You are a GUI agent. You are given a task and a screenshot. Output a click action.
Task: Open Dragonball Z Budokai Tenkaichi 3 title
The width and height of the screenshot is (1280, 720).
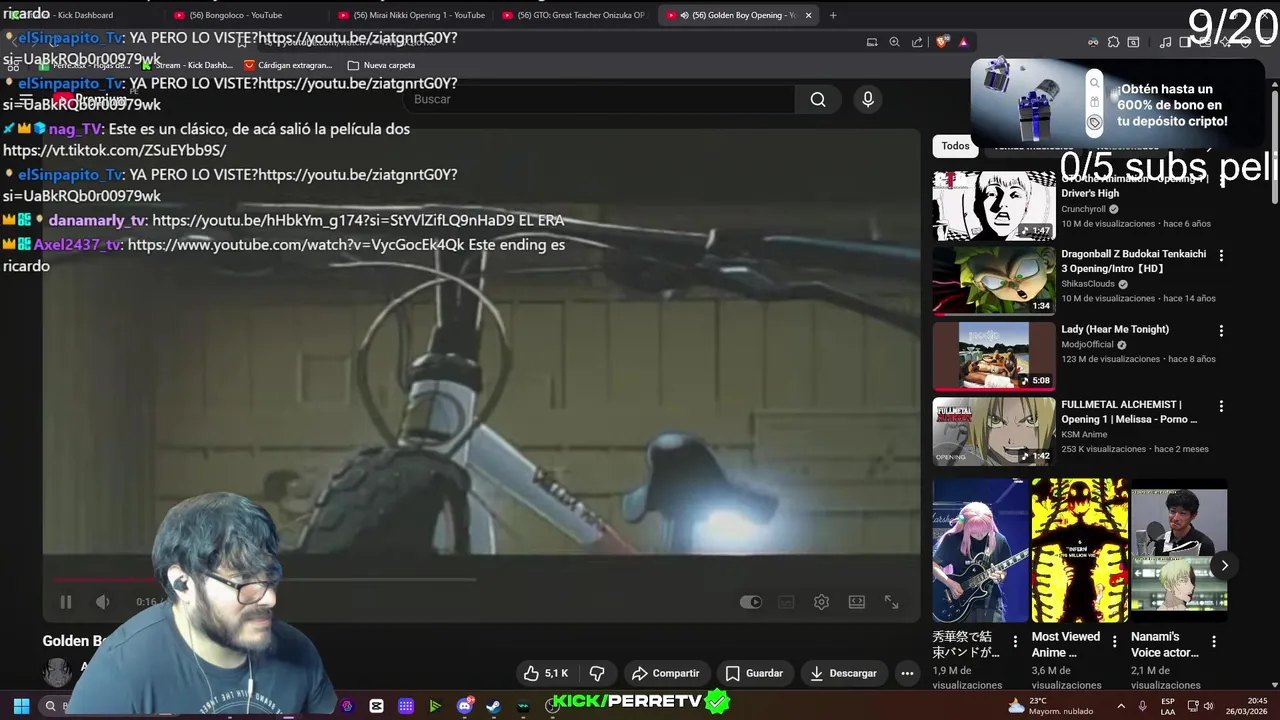(x=1133, y=261)
